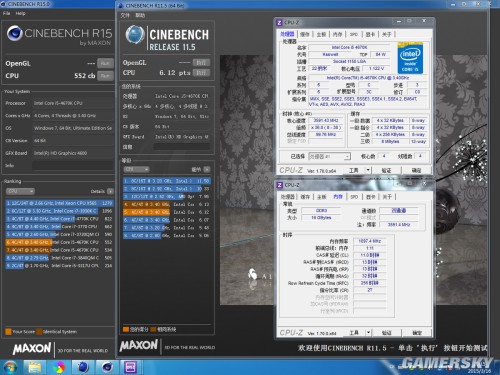Open the purple CPU-Z taskbar icon
Viewport: 500px width, 375px height.
tap(130, 367)
